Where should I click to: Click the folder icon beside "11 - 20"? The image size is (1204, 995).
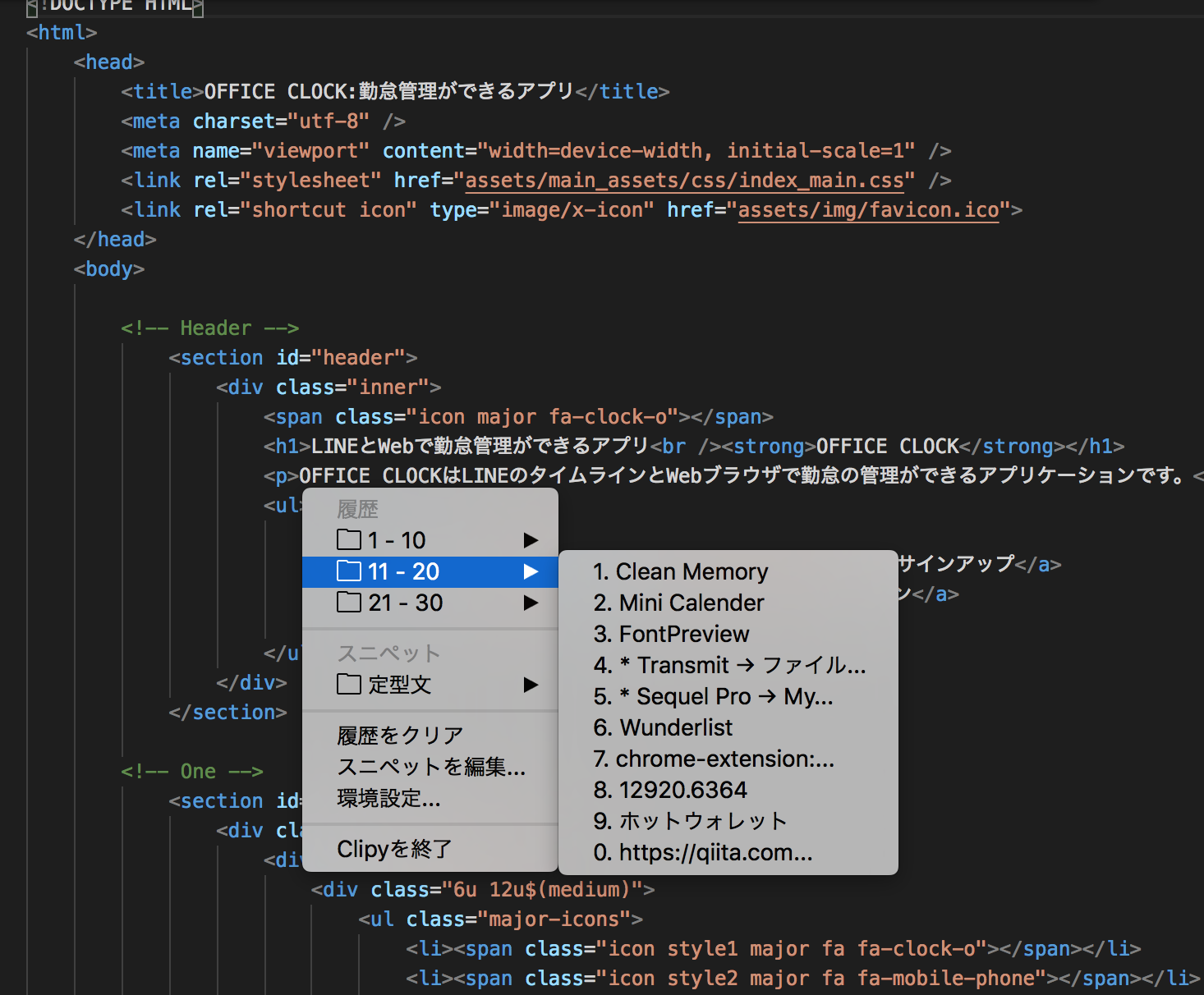[349, 571]
